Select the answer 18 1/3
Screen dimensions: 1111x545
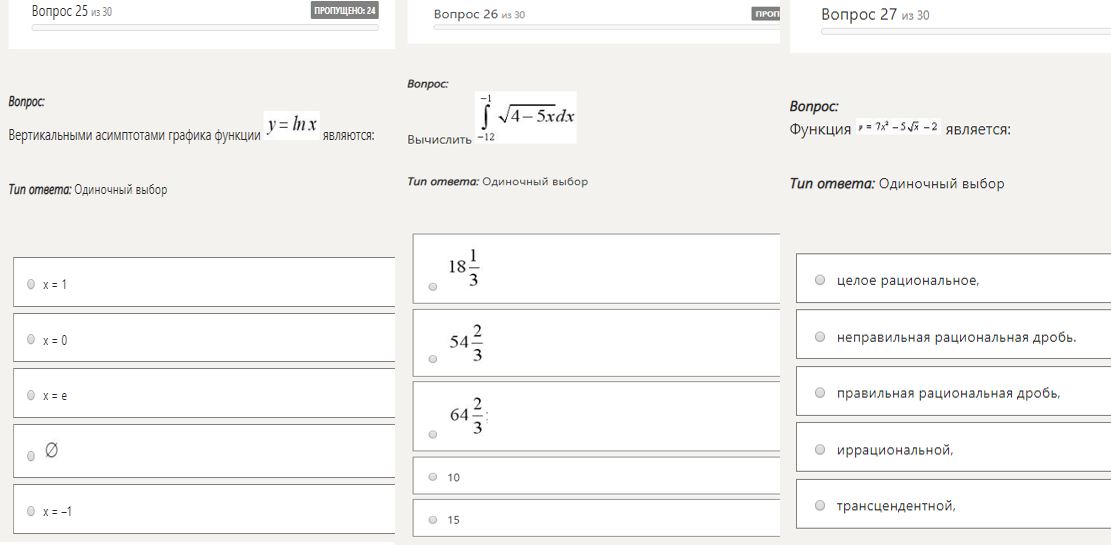[432, 286]
